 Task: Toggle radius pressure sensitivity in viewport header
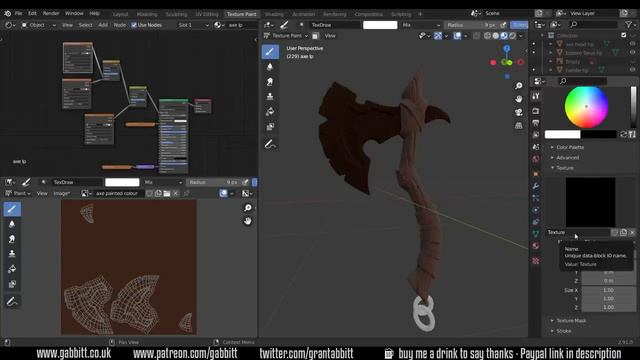[503, 25]
